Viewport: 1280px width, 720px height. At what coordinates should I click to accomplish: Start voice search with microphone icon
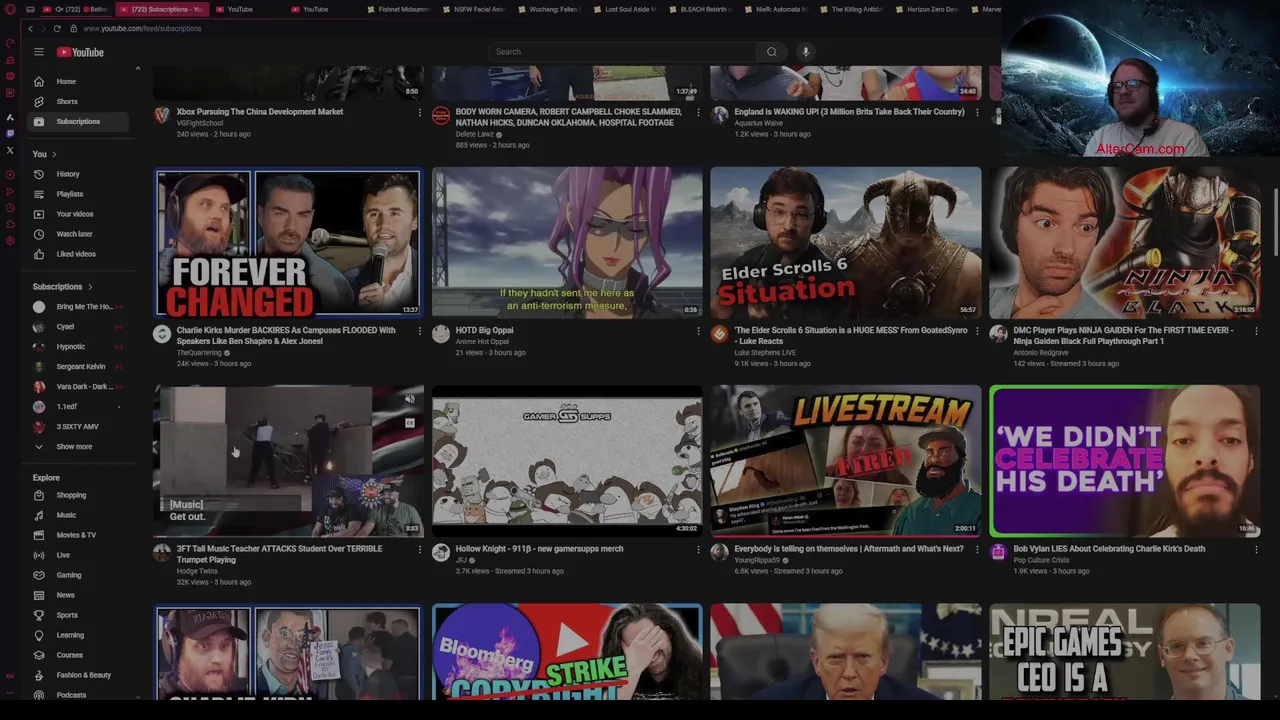tap(805, 52)
